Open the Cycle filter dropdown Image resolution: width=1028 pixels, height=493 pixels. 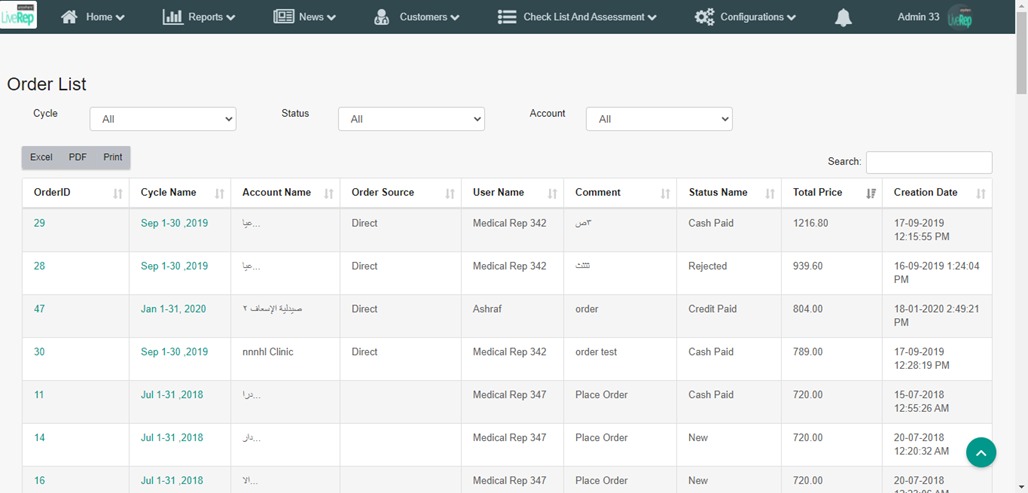click(163, 119)
